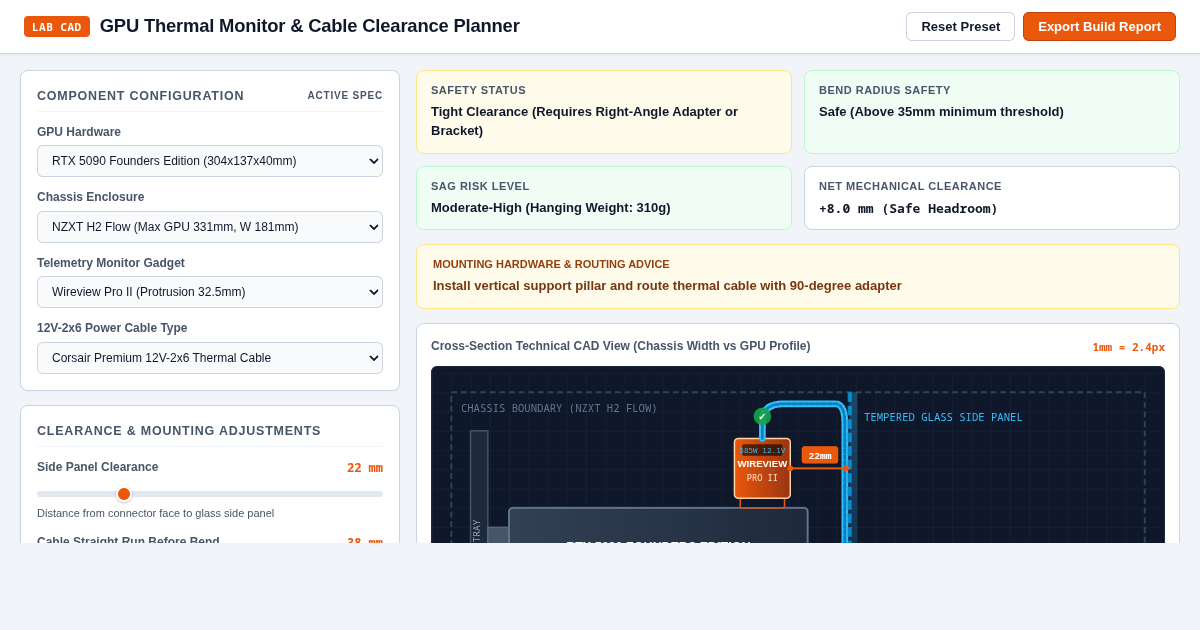
Task: Open the GPU Hardware dropdown
Action: click(210, 161)
